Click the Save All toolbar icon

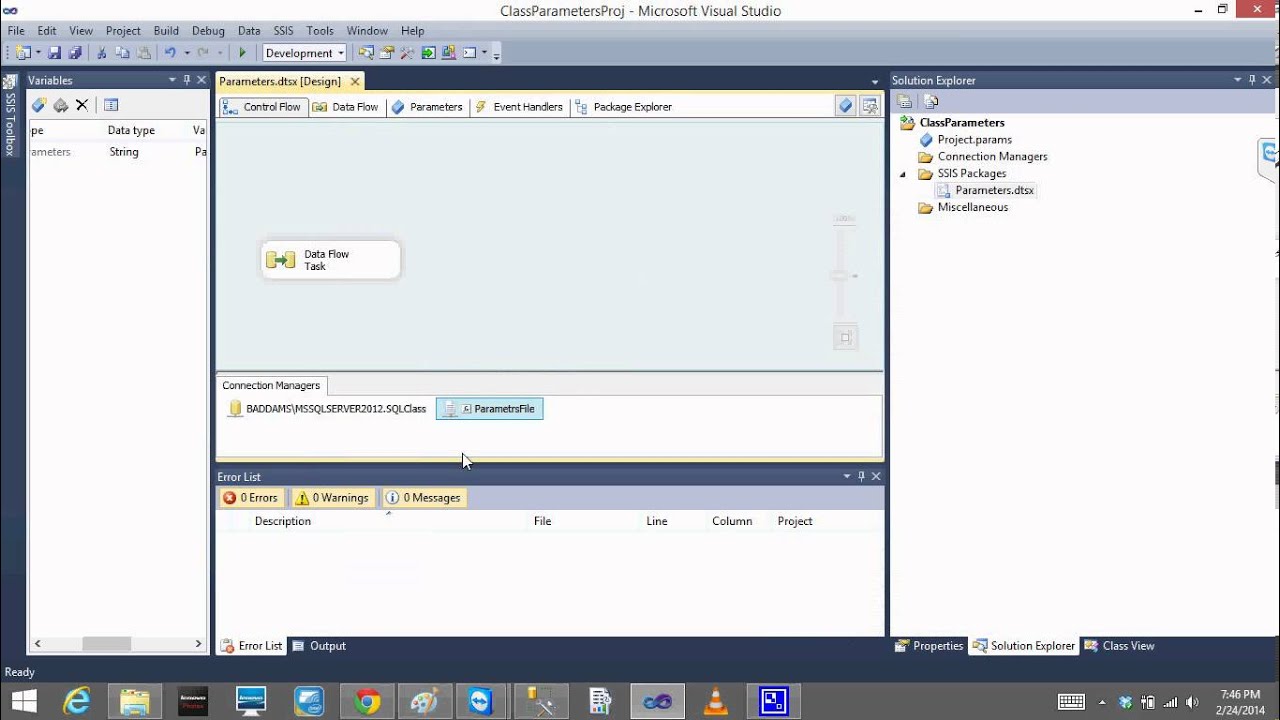click(74, 53)
